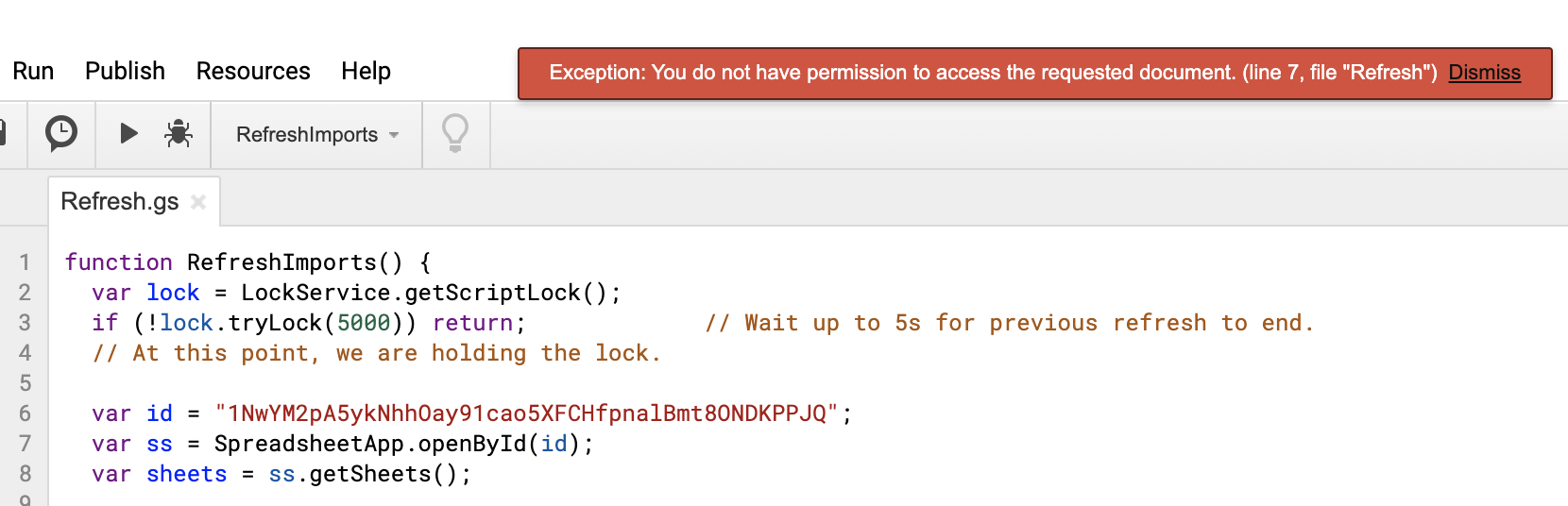This screenshot has width=1568, height=506.
Task: Open the Publish menu
Action: click(x=125, y=72)
